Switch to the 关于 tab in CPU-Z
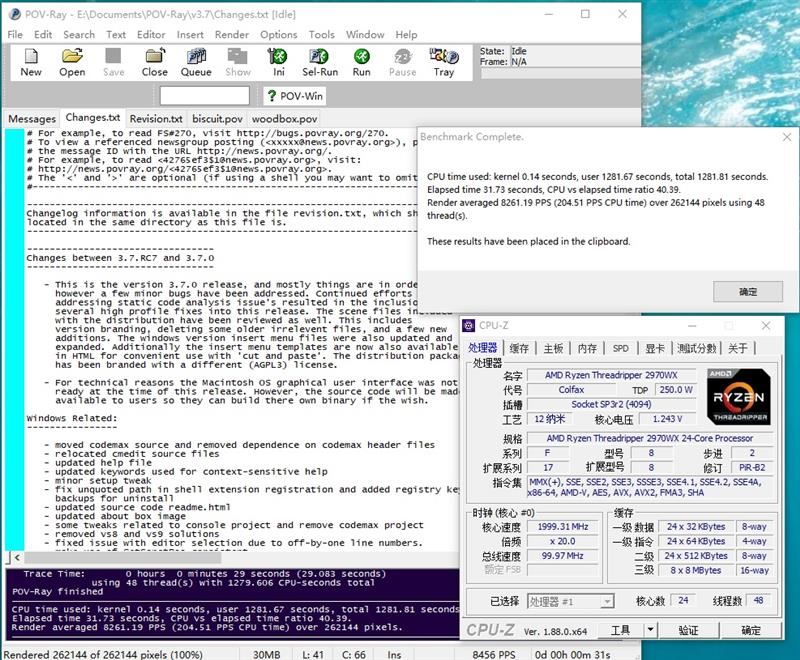 (738, 348)
